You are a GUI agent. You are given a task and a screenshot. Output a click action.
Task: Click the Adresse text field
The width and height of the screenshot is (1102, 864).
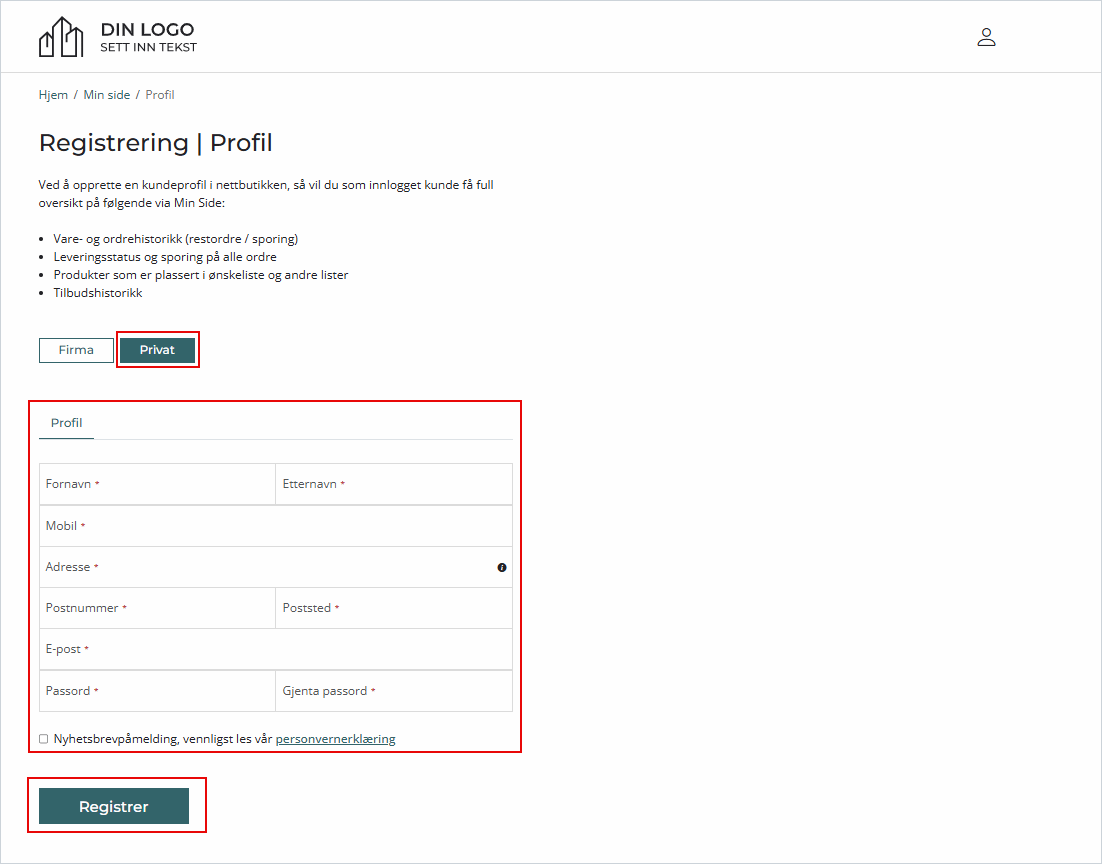tap(266, 567)
